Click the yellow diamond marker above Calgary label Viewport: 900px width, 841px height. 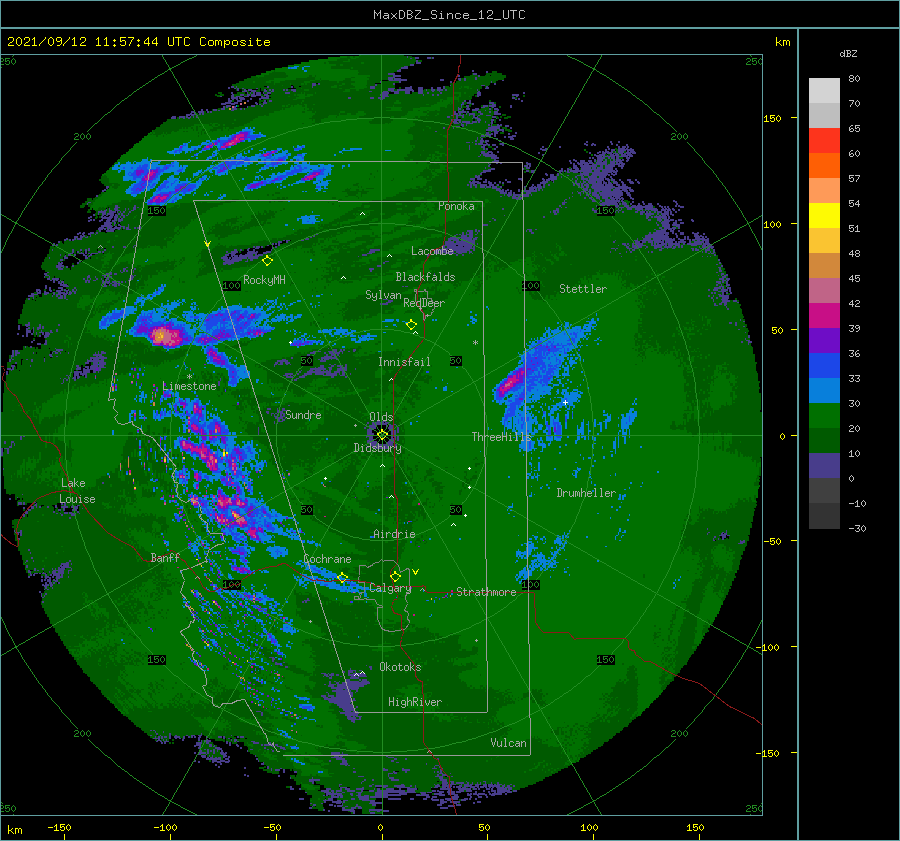(x=395, y=576)
